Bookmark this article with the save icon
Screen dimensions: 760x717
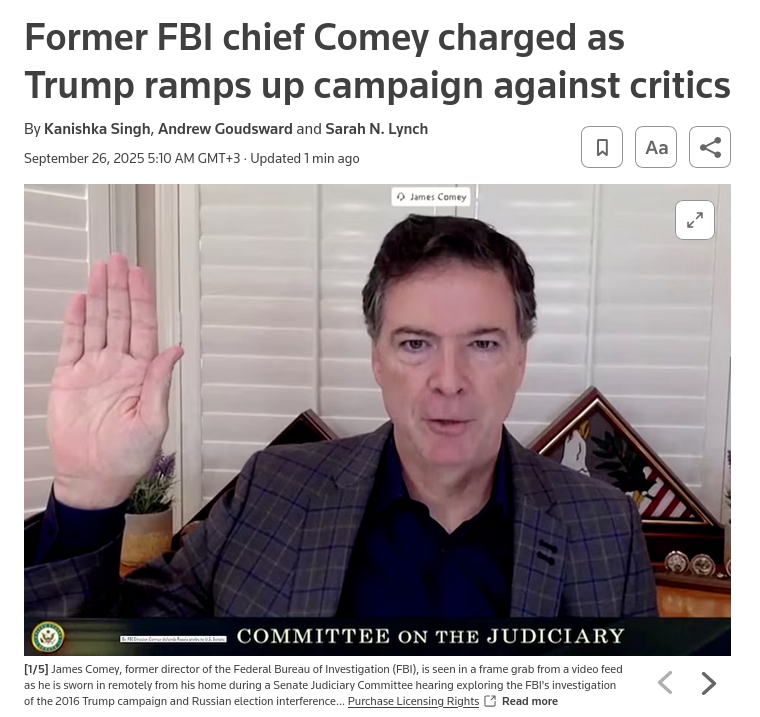click(602, 147)
